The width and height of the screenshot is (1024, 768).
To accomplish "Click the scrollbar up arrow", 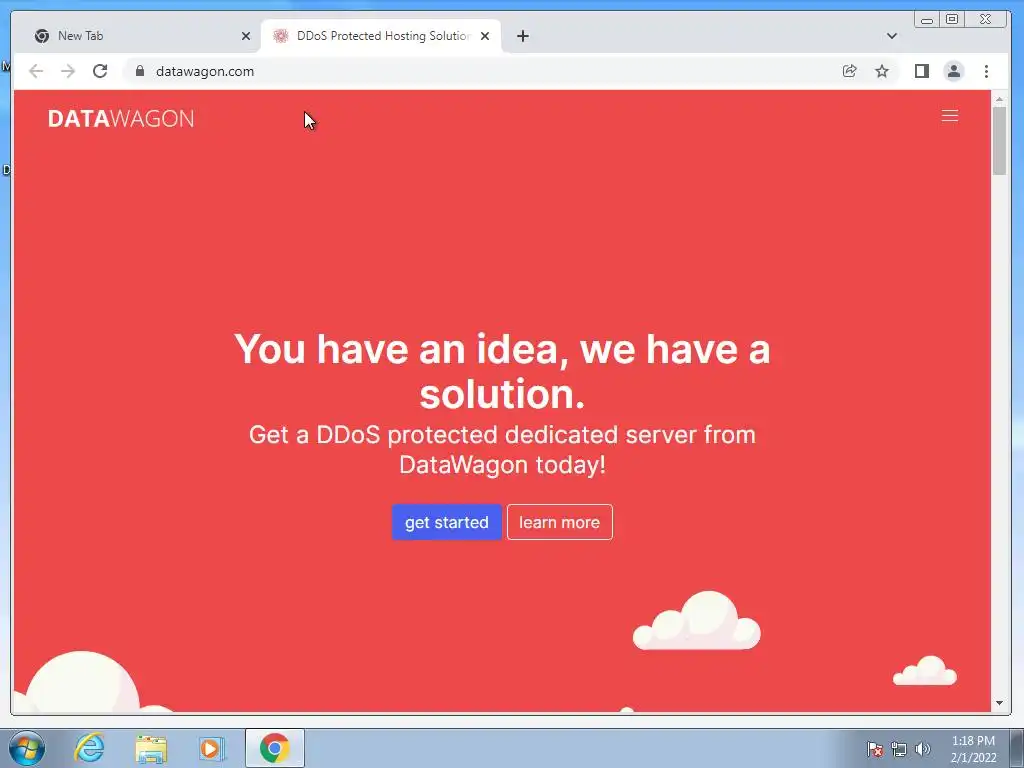I will click(x=999, y=99).
